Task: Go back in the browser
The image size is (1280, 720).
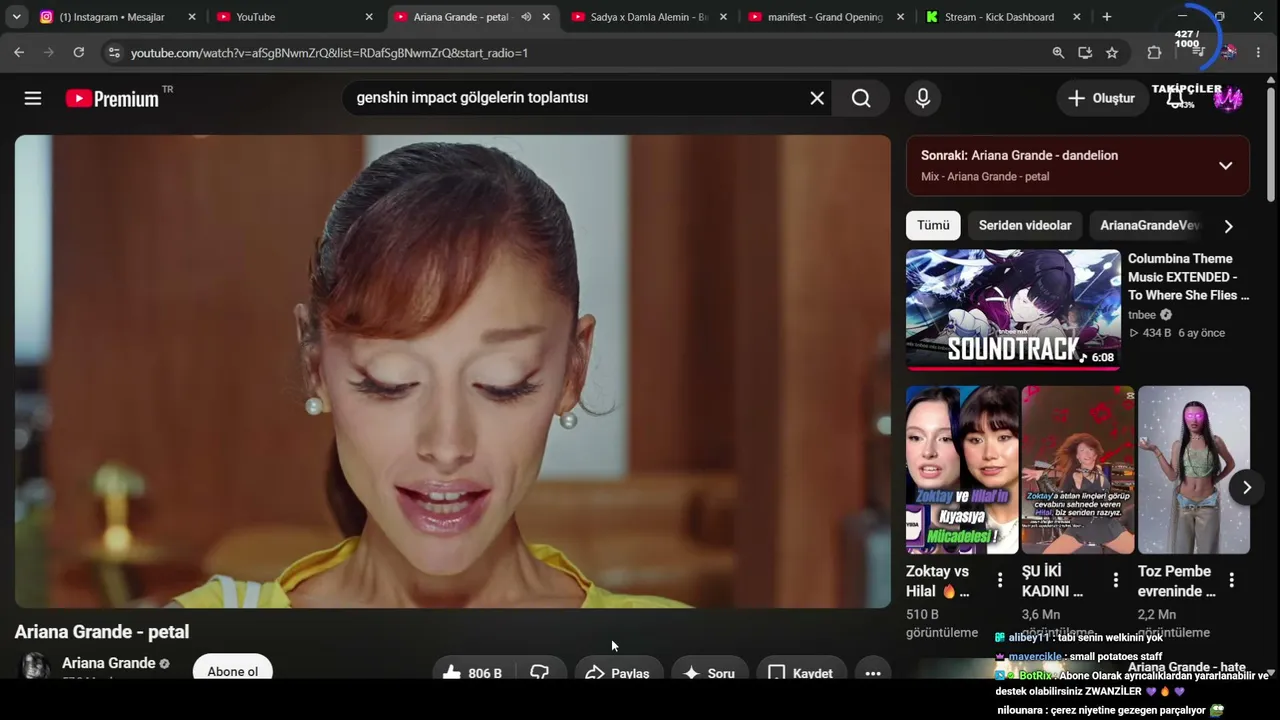Action: click(19, 52)
